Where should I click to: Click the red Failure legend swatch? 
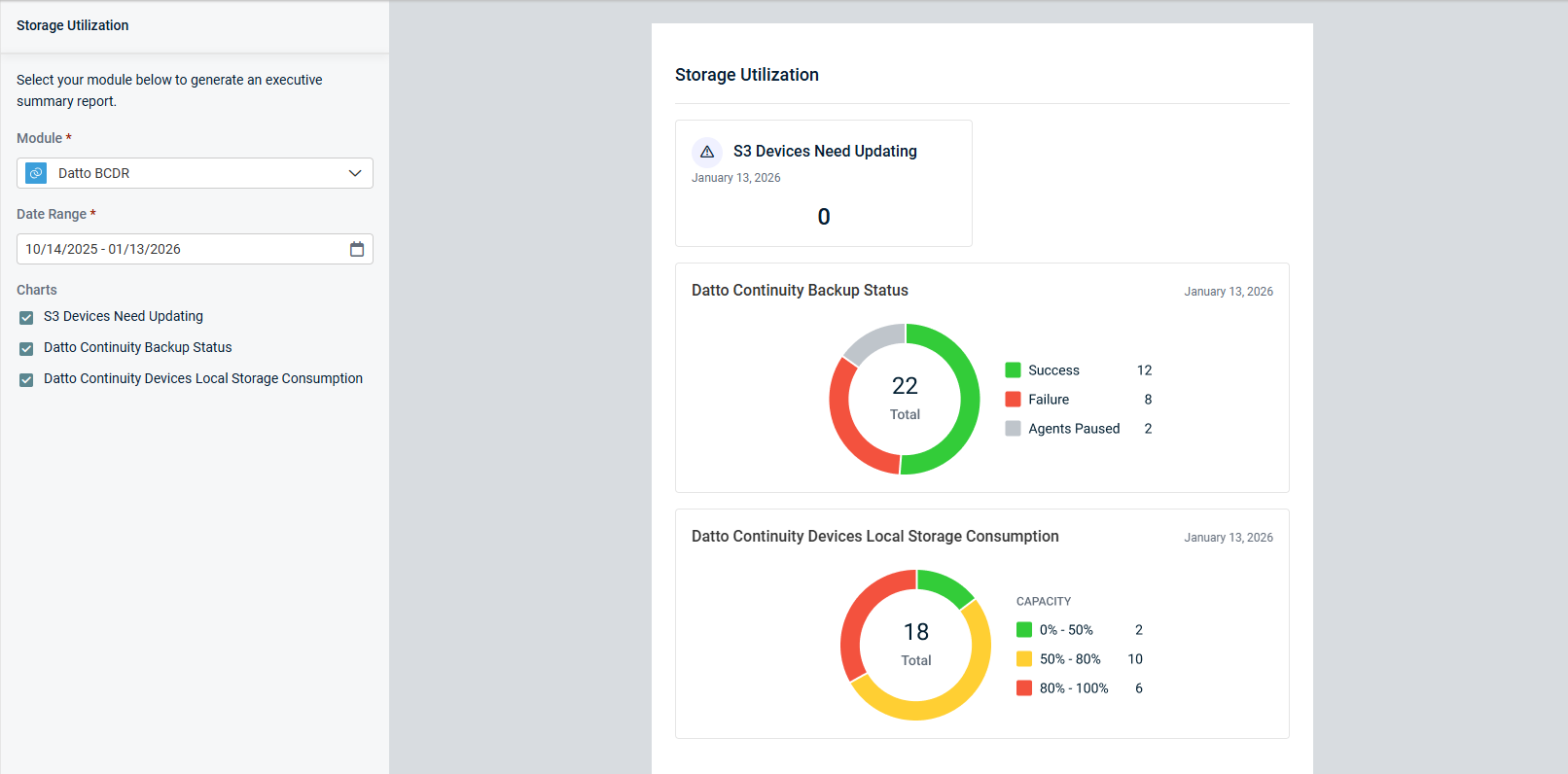point(1013,400)
